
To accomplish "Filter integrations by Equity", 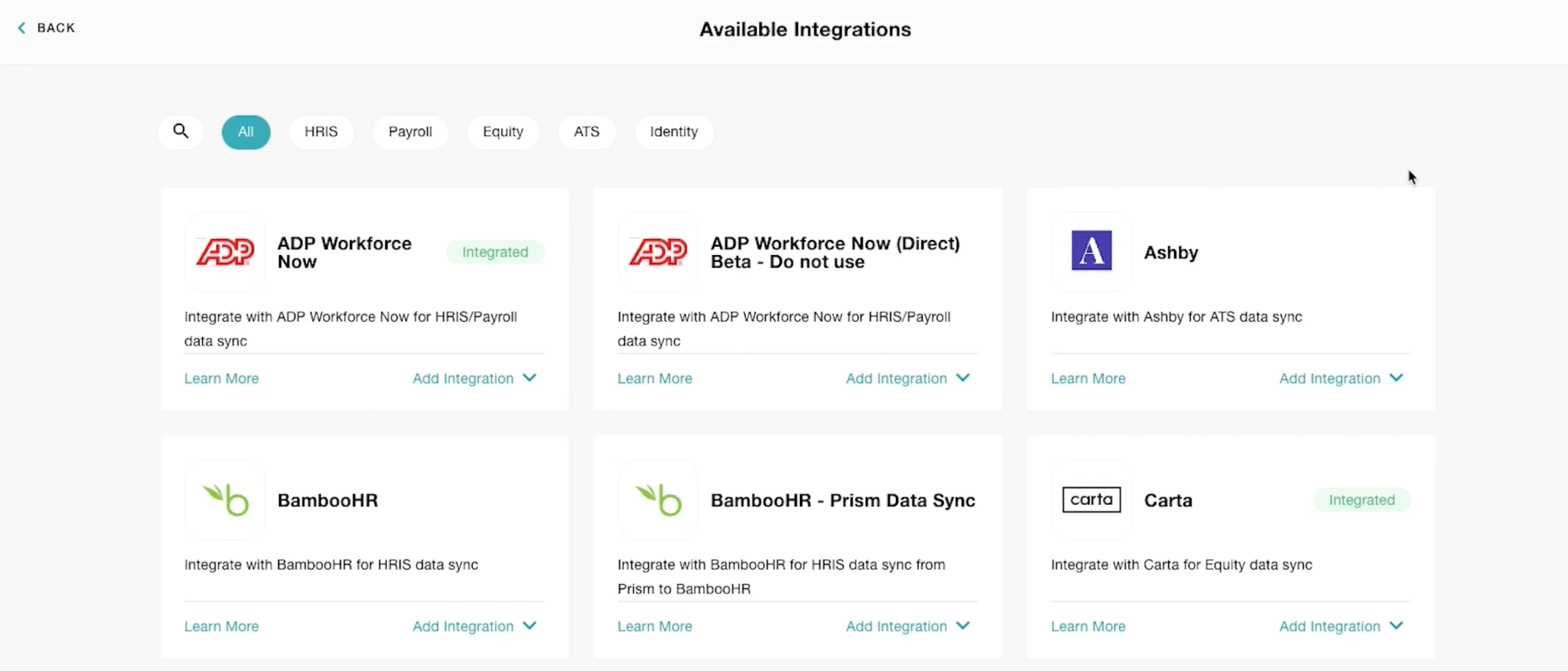I will [503, 132].
